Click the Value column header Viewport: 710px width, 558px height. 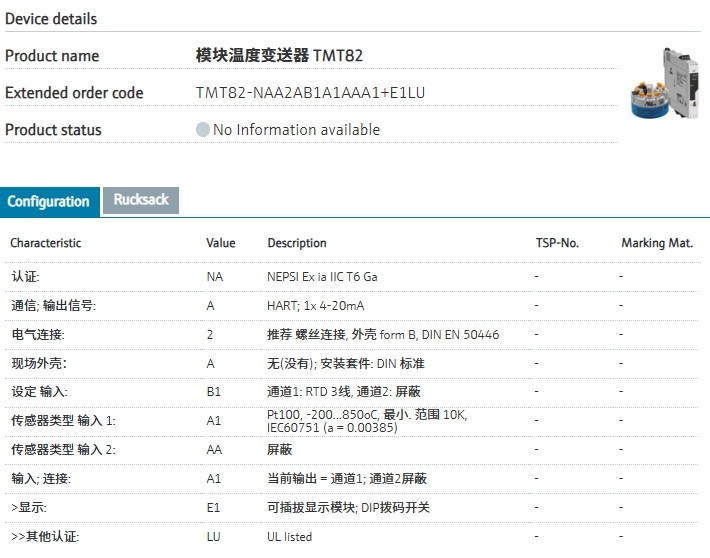[x=220, y=243]
